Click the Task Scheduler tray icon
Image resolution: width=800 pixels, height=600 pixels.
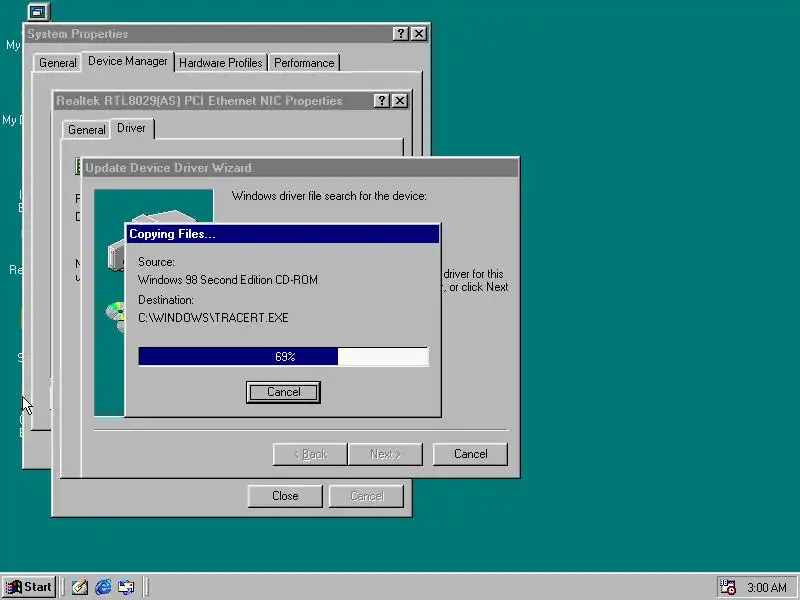[x=727, y=587]
